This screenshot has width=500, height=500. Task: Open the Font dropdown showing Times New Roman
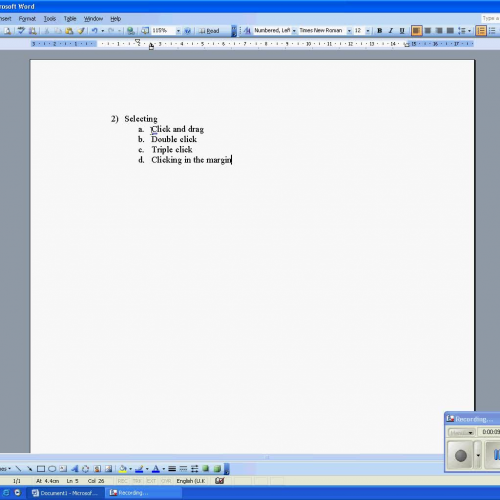(x=349, y=31)
